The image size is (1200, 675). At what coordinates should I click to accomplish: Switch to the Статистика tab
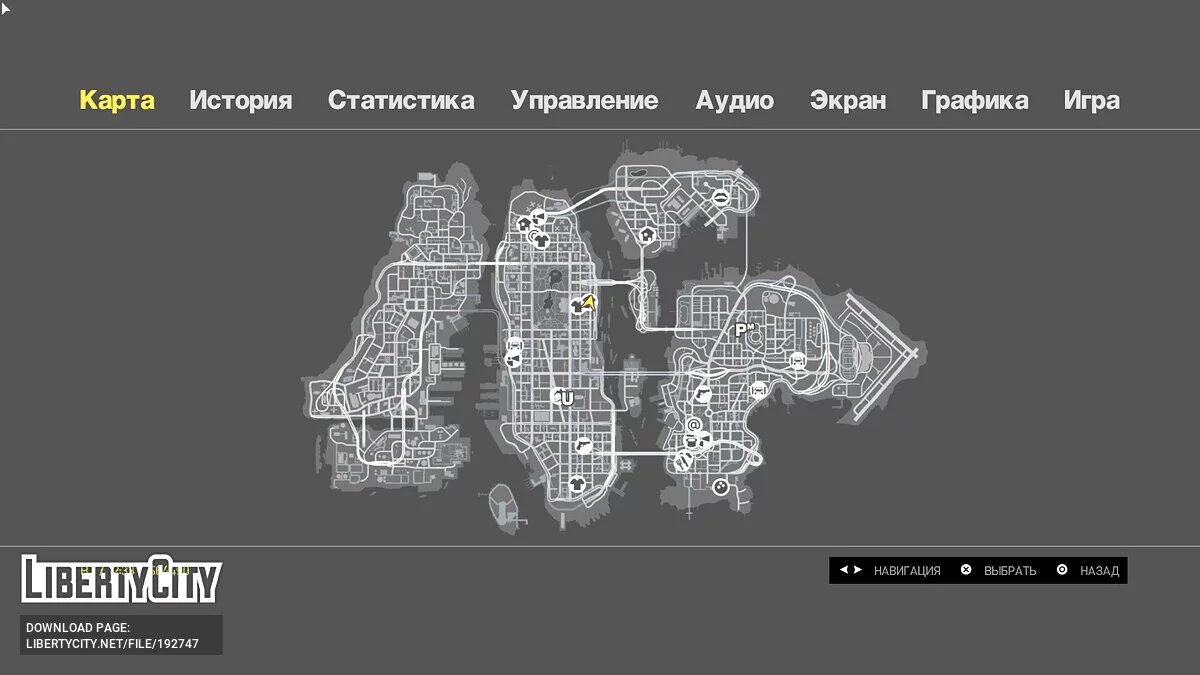click(402, 100)
